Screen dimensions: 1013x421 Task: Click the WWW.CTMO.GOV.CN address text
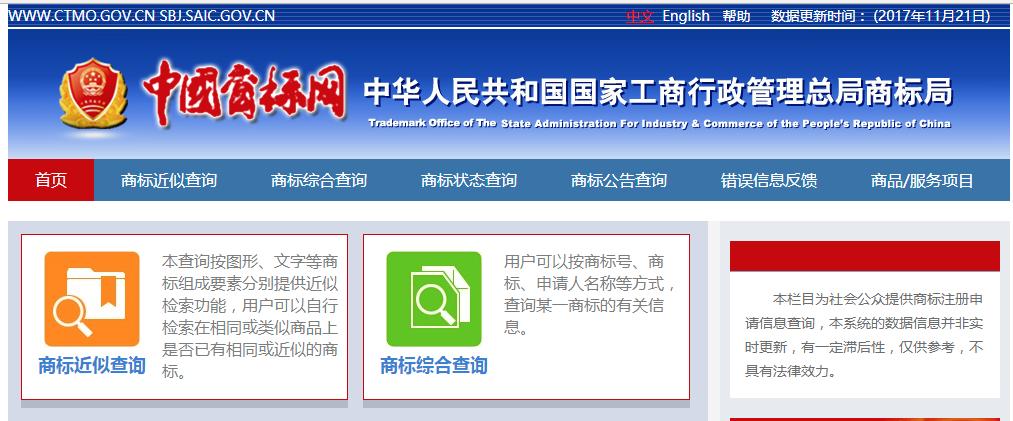82,16
